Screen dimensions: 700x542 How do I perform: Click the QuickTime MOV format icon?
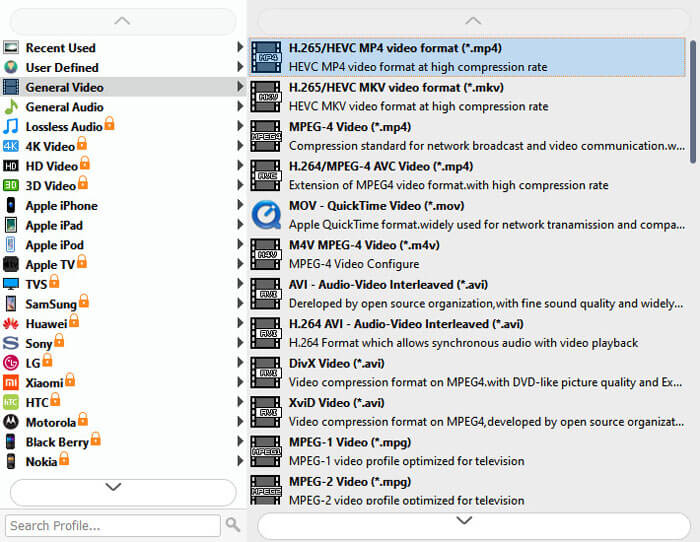pos(266,215)
